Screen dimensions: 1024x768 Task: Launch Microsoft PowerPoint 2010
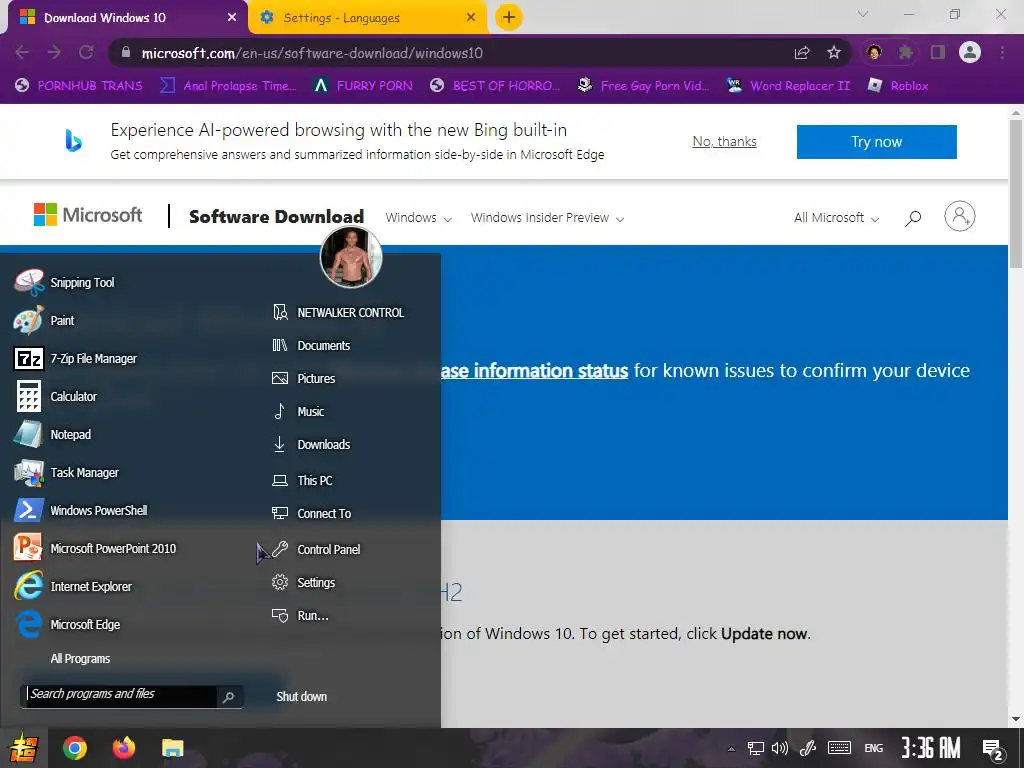point(95,548)
